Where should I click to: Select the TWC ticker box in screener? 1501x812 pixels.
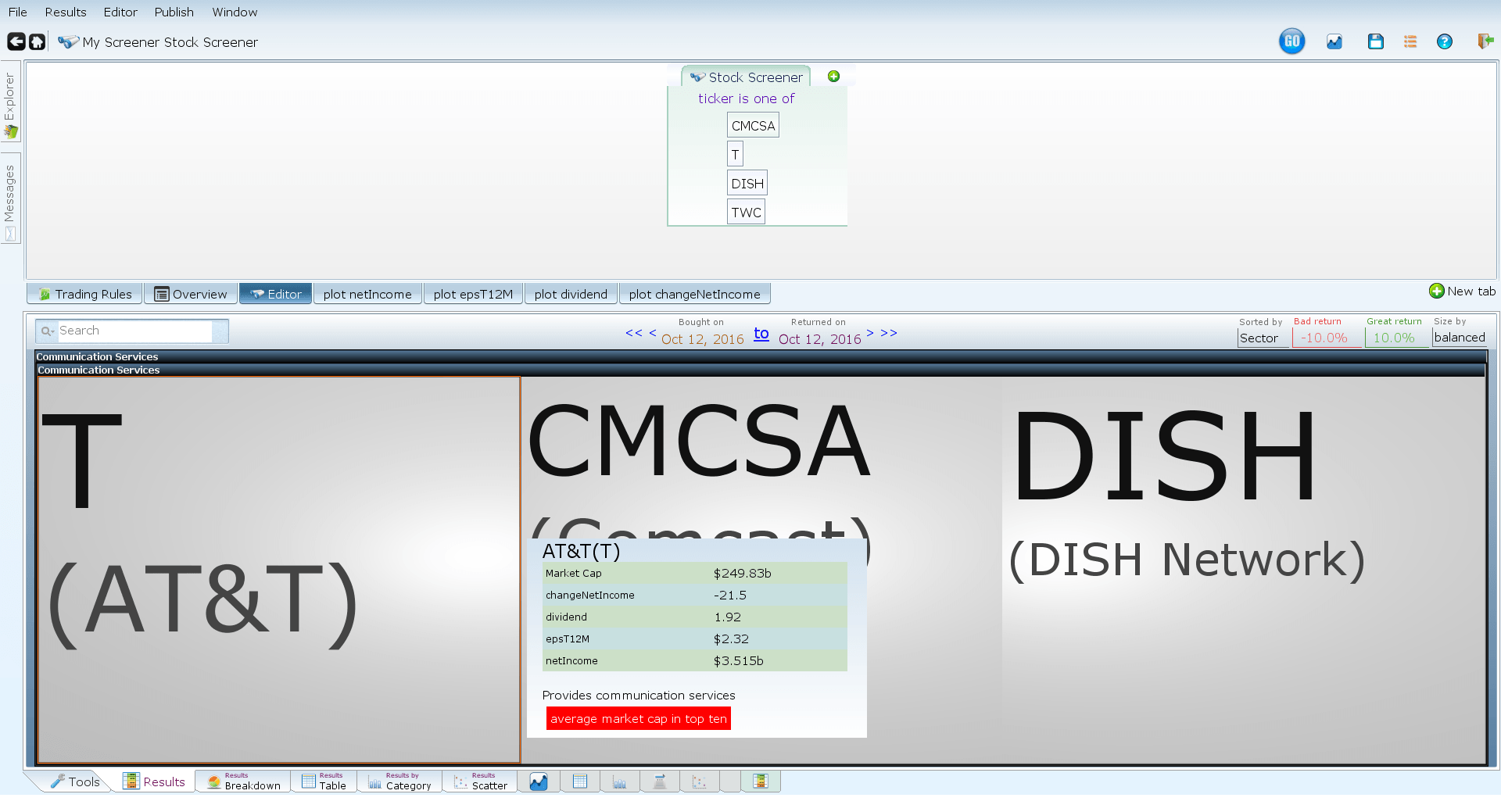coord(746,212)
